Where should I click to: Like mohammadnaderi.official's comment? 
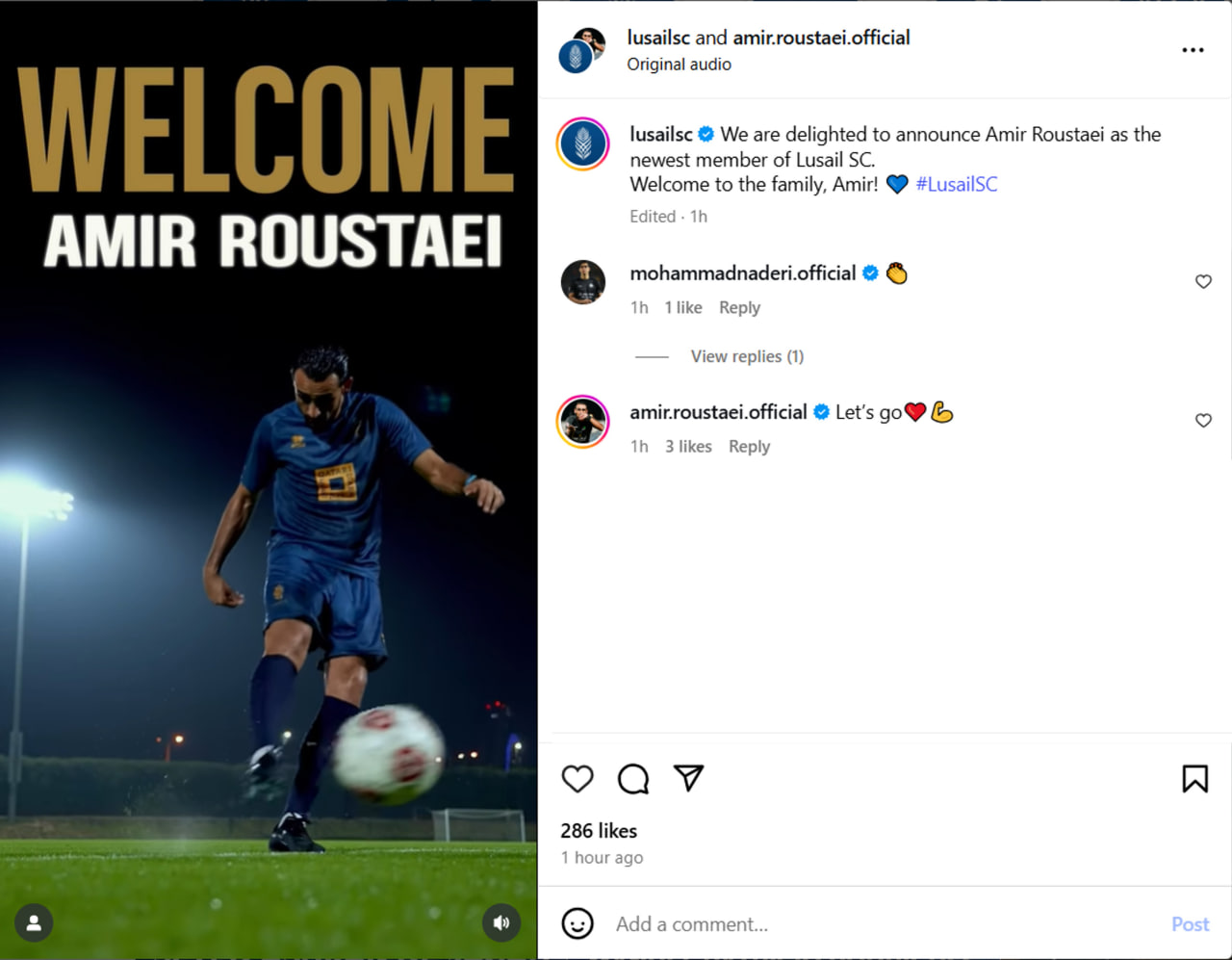[x=1203, y=281]
